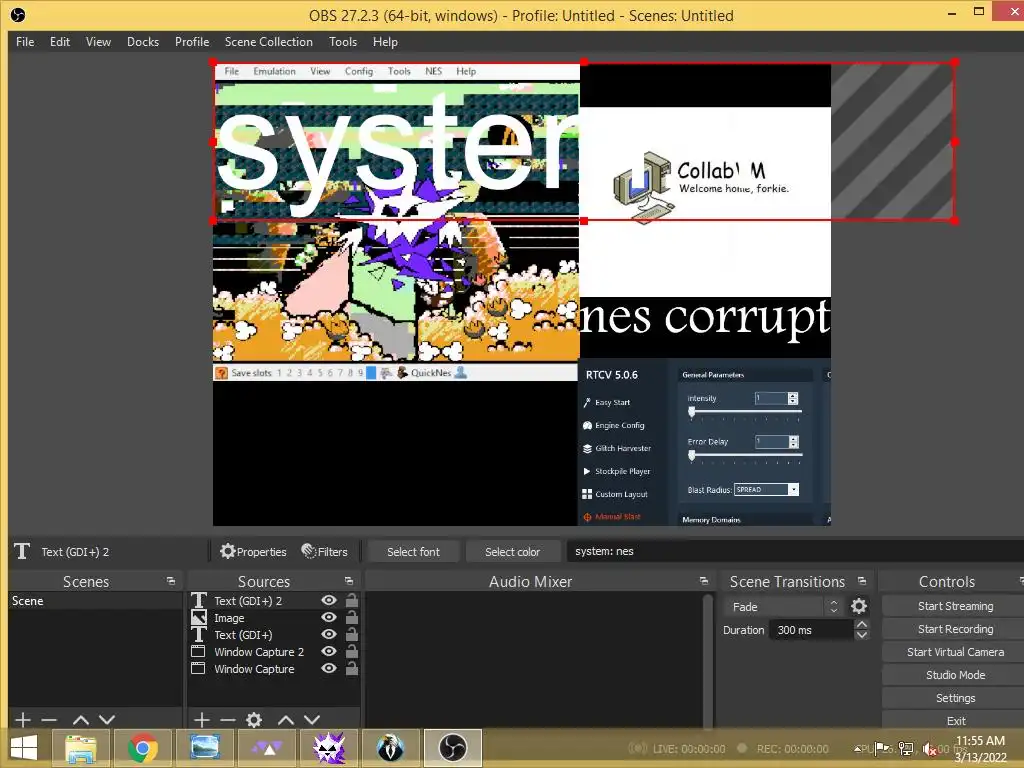Click the 'system: nes' text field
The width and height of the screenshot is (1024, 768).
(x=795, y=552)
